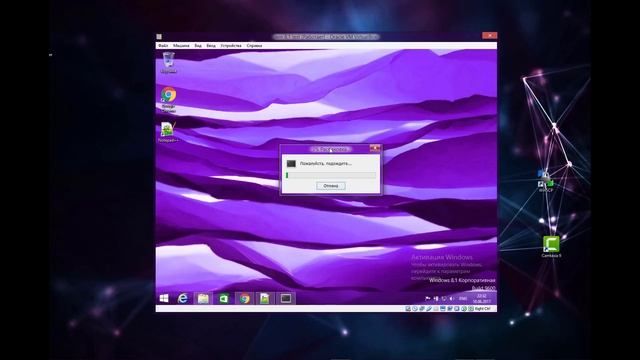The height and width of the screenshot is (360, 640).
Task: Open the guest Windows Start button
Action: [x=164, y=298]
